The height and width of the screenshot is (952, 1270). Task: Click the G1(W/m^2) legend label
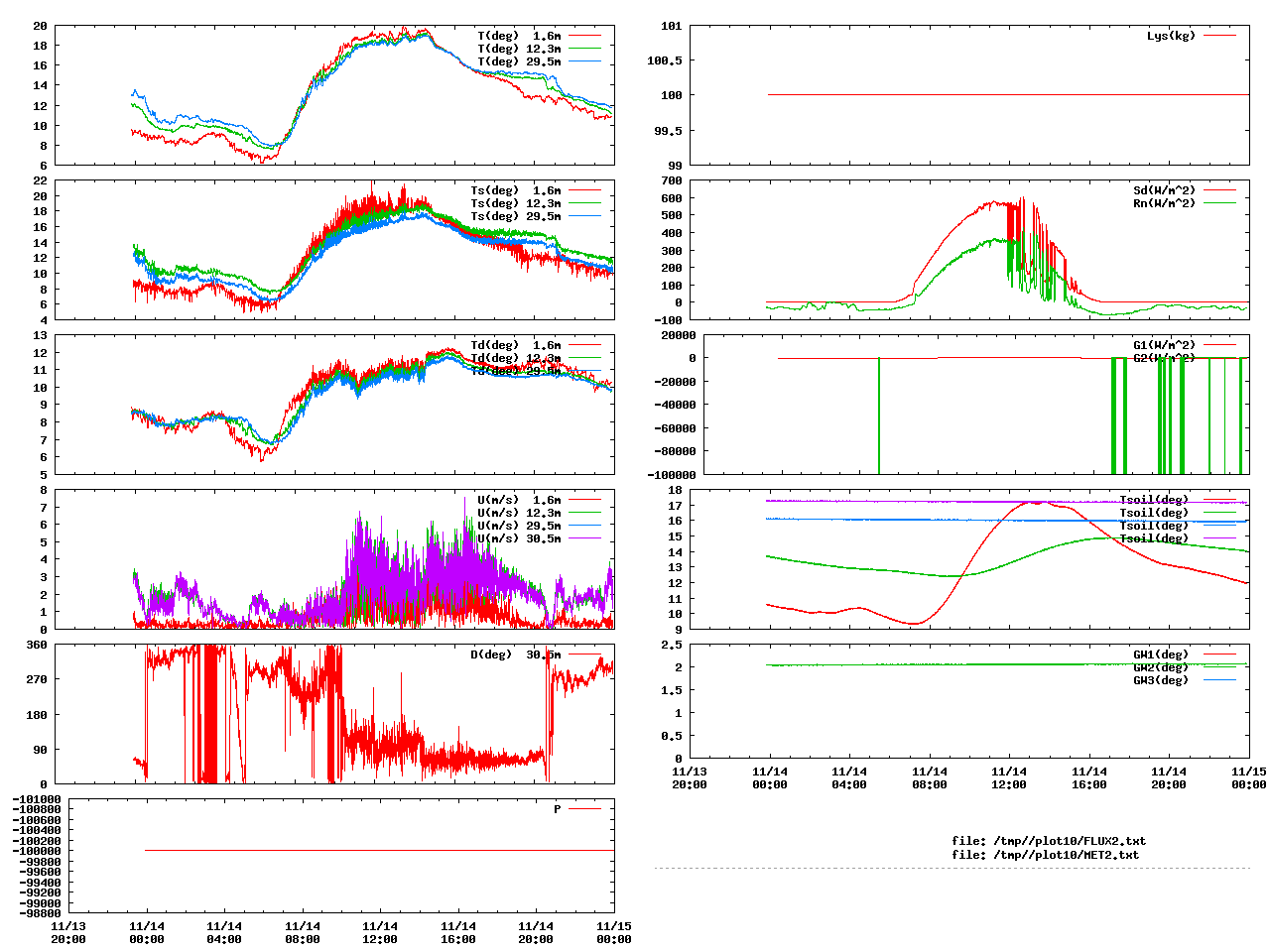(1165, 345)
